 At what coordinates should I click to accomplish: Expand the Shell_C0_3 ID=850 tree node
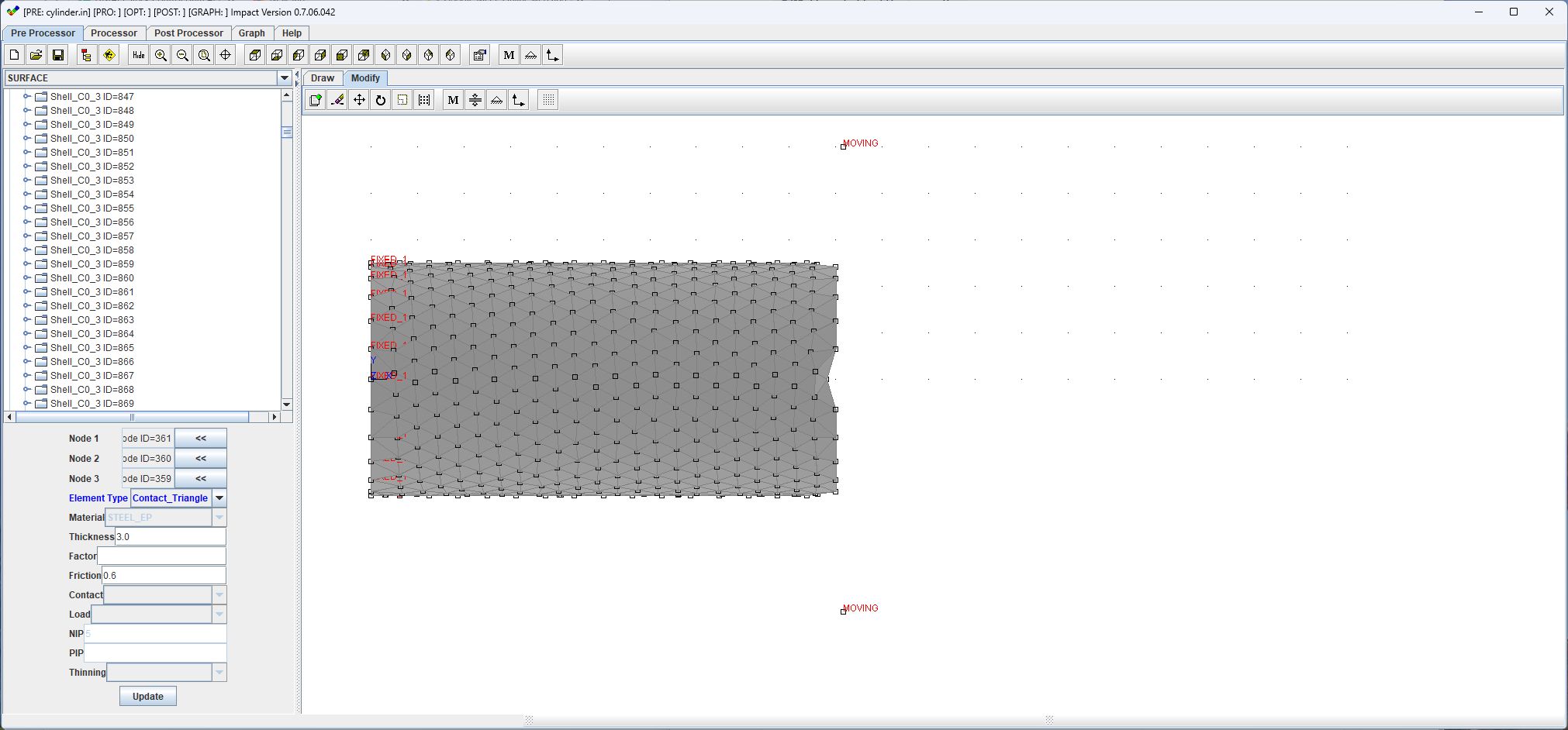[x=26, y=139]
